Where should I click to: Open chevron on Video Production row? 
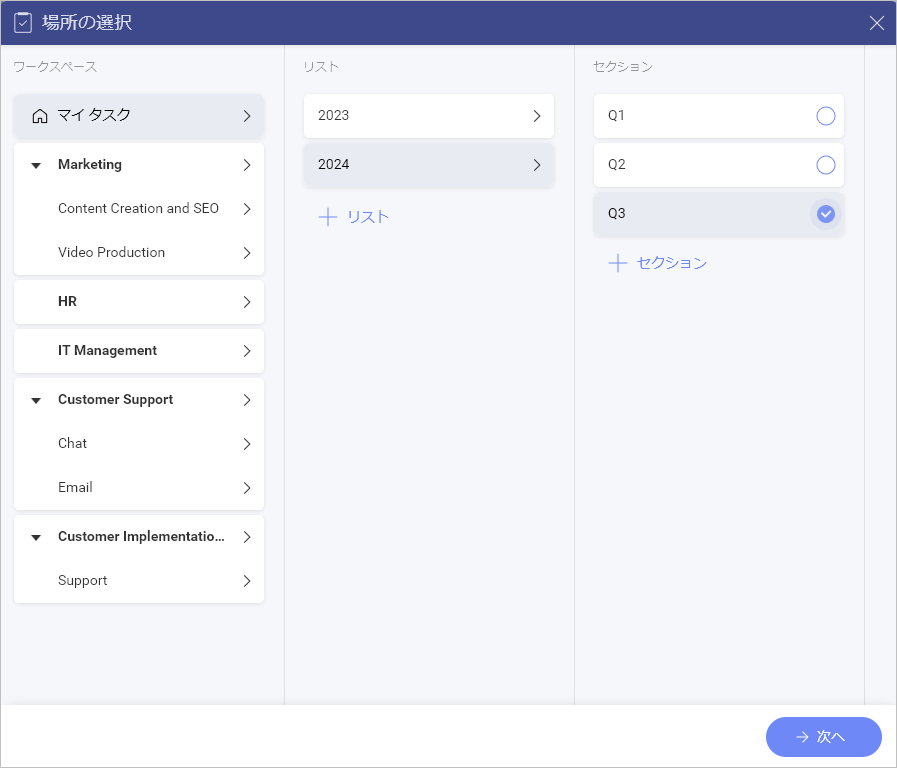247,253
